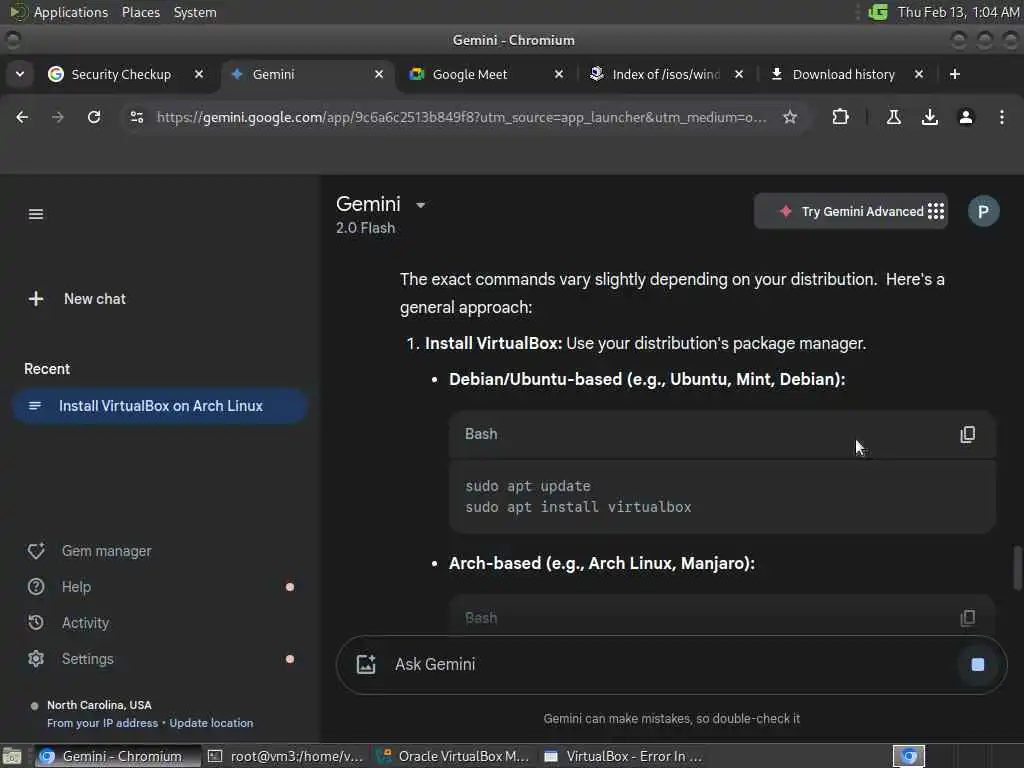Open the System menu
Screen dimensions: 1024x768
(195, 12)
